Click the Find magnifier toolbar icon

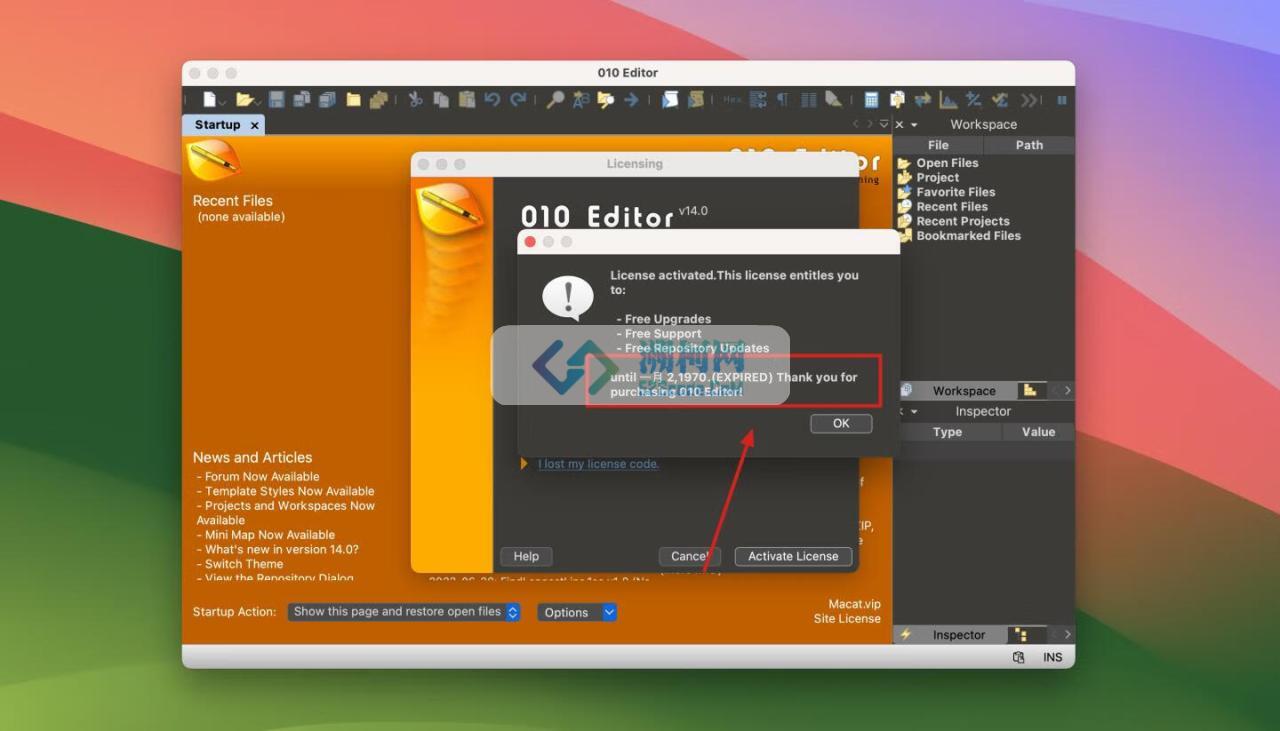click(x=555, y=99)
